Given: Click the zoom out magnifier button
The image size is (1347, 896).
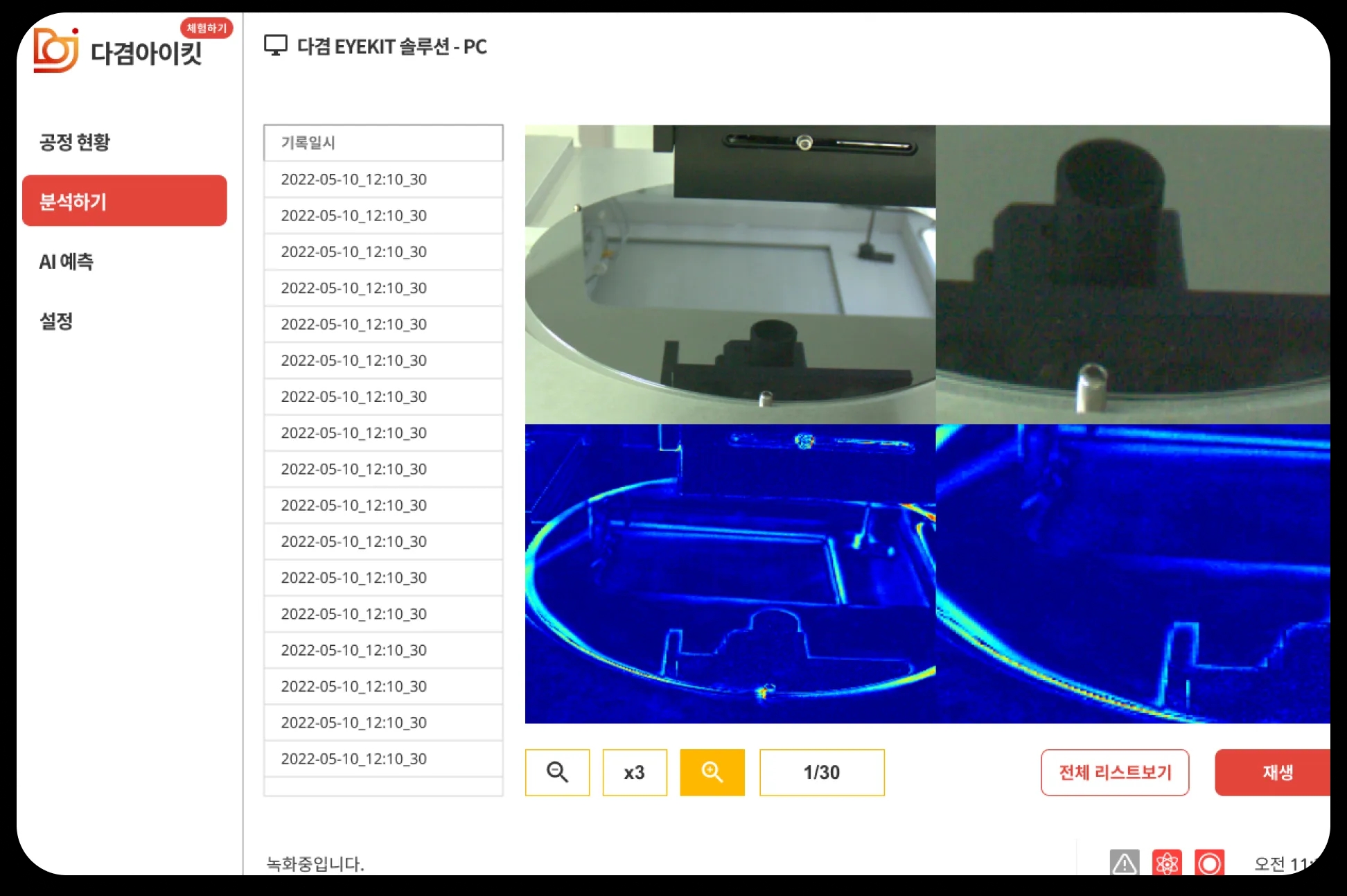Looking at the screenshot, I should point(557,772).
